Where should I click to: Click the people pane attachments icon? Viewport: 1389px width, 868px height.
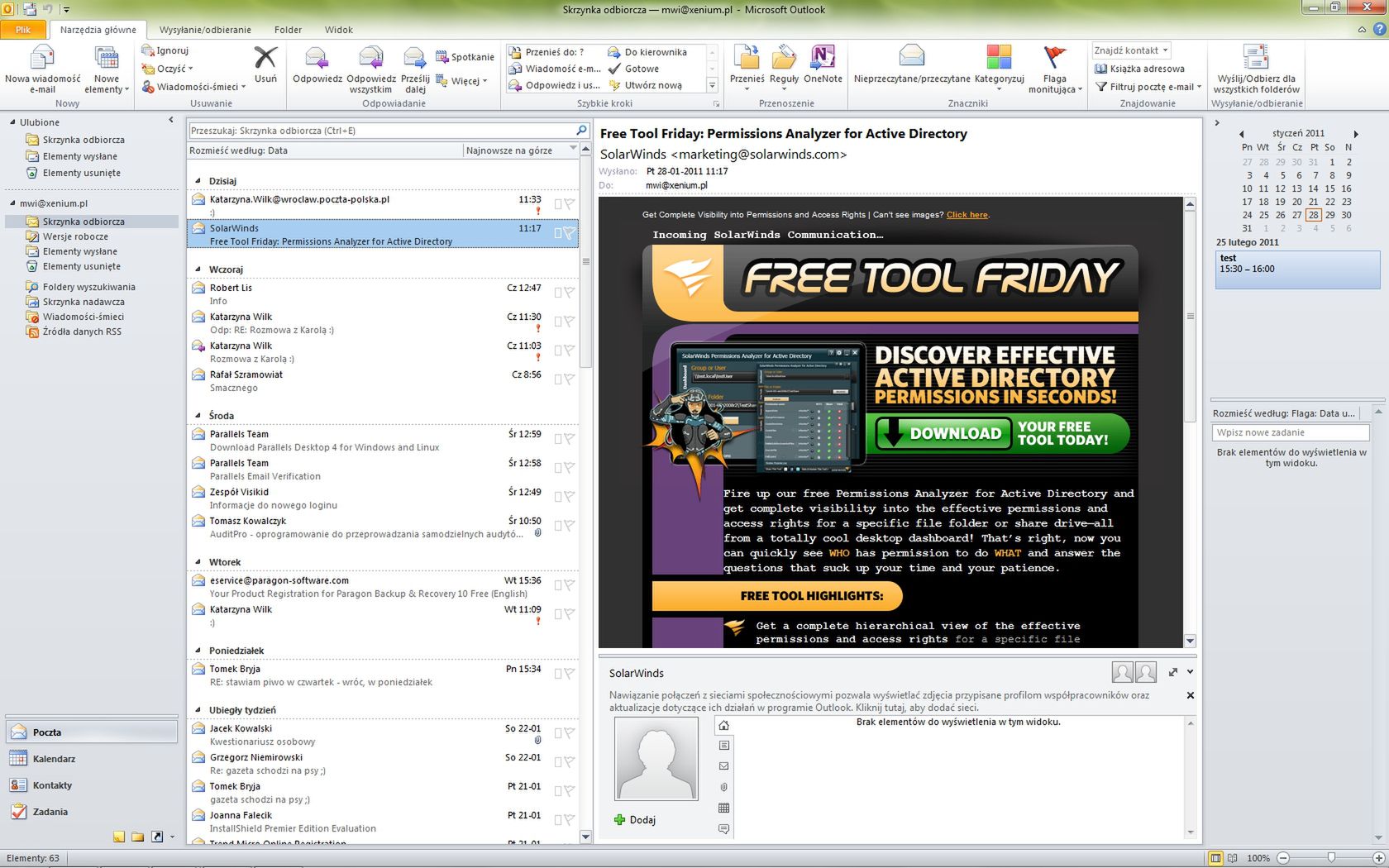723,787
